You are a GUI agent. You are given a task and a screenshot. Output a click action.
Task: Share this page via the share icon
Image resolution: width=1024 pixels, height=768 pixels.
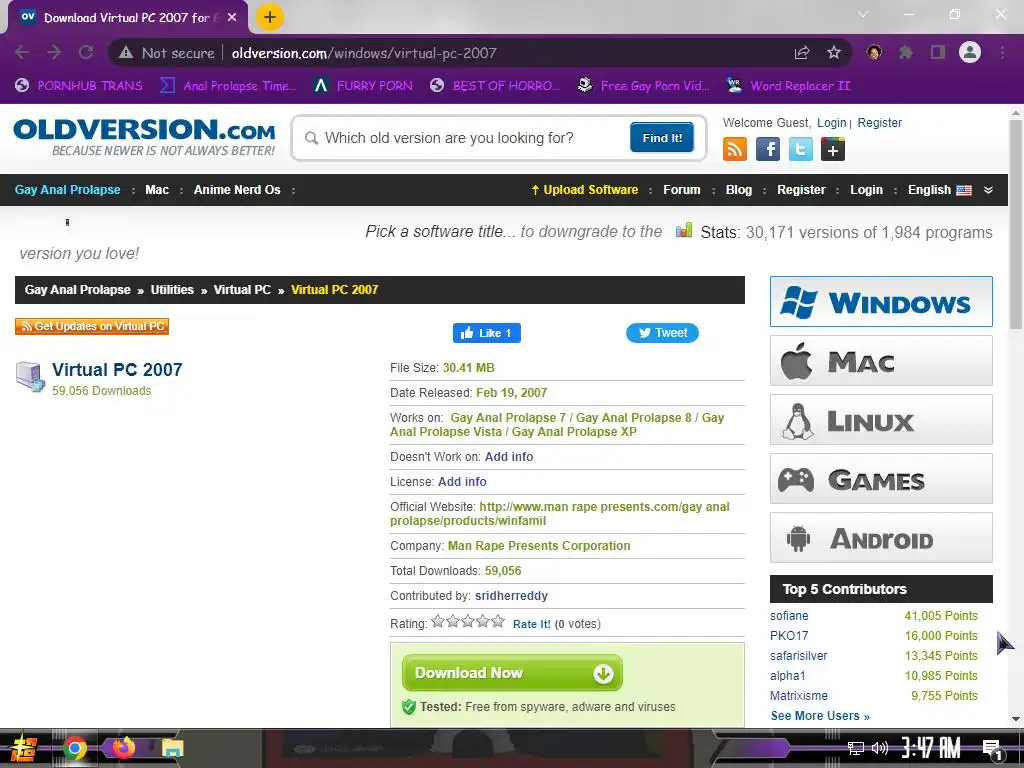click(802, 53)
